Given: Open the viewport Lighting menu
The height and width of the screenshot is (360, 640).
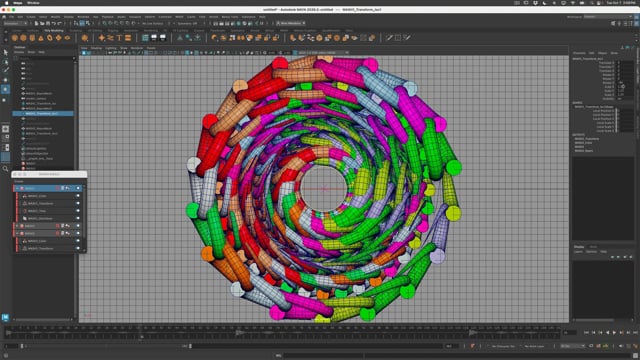Looking at the screenshot, I should point(111,48).
